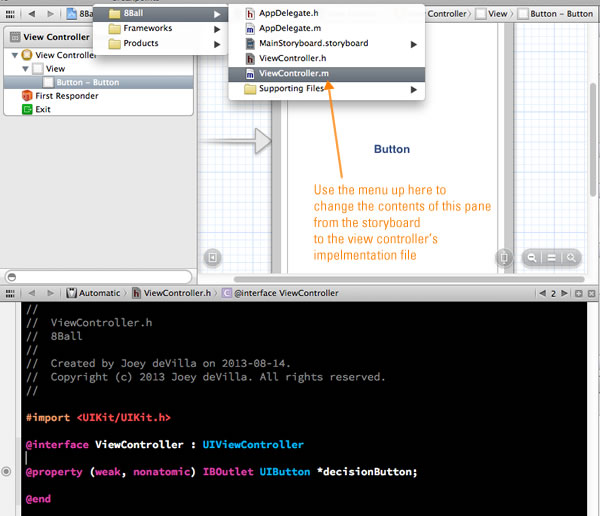Select the 8Ball folder in the popup menu
The image size is (600, 516).
click(160, 13)
